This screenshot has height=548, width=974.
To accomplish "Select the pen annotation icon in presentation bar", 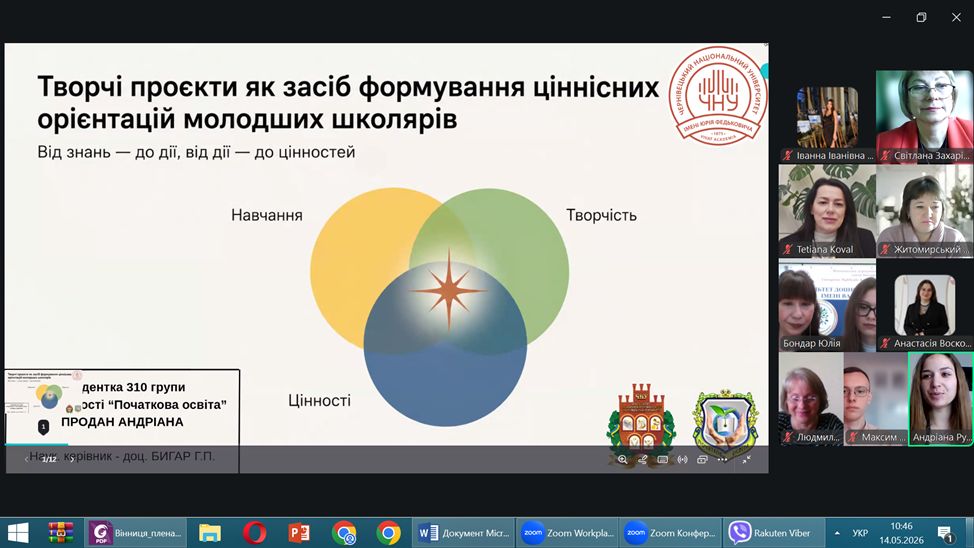I will [643, 460].
